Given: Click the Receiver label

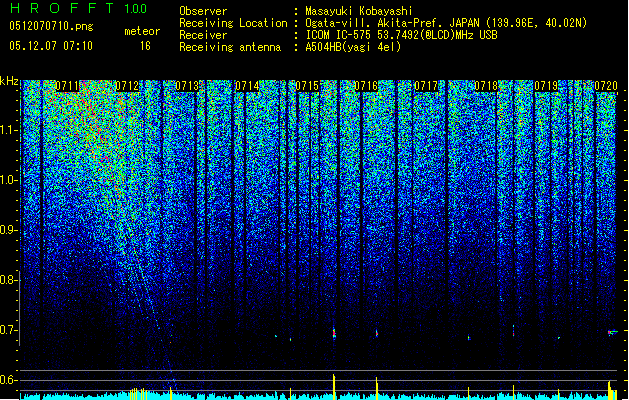Looking at the screenshot, I should (203, 35).
